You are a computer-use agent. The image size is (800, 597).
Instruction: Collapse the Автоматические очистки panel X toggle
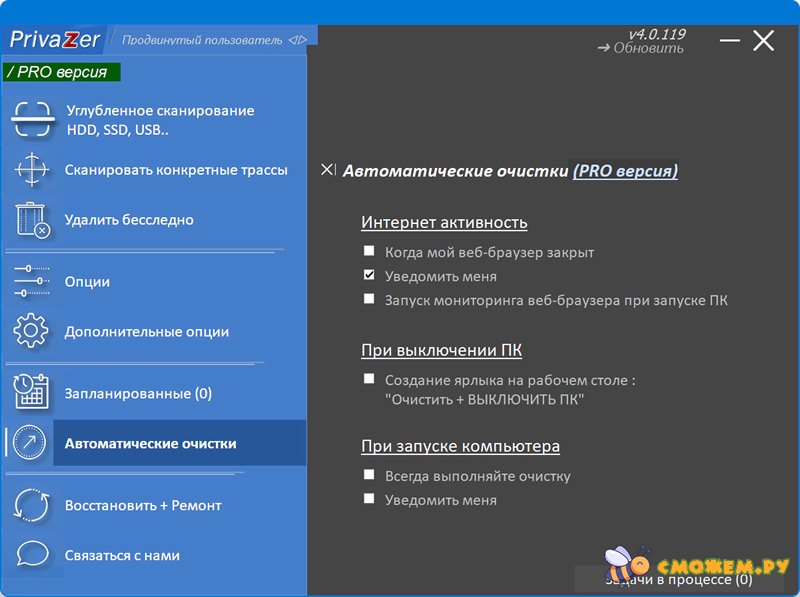(328, 170)
